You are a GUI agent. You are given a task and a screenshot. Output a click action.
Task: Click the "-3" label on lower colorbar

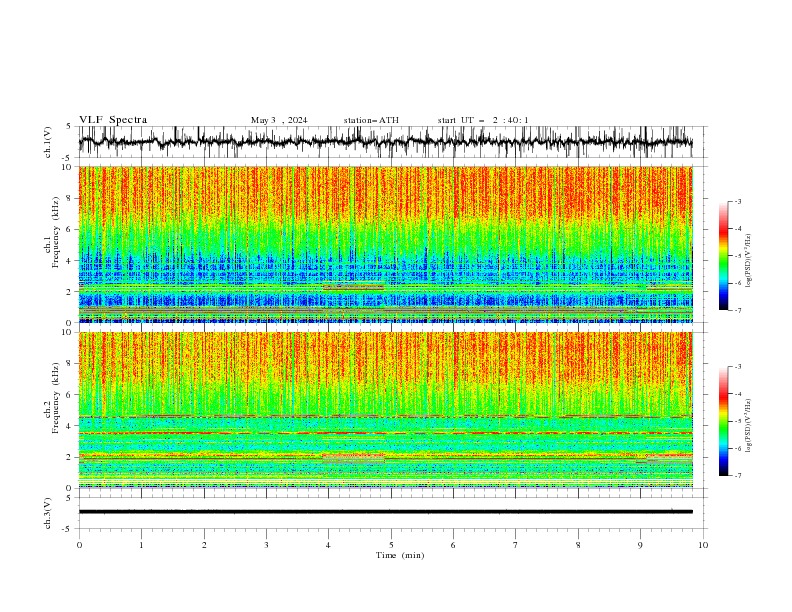737,367
